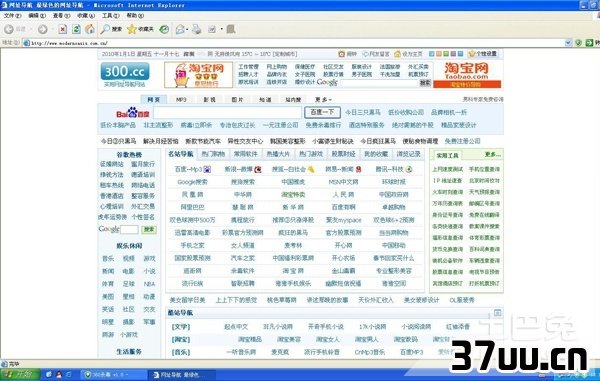Click the History toolbar icon

click(164, 29)
